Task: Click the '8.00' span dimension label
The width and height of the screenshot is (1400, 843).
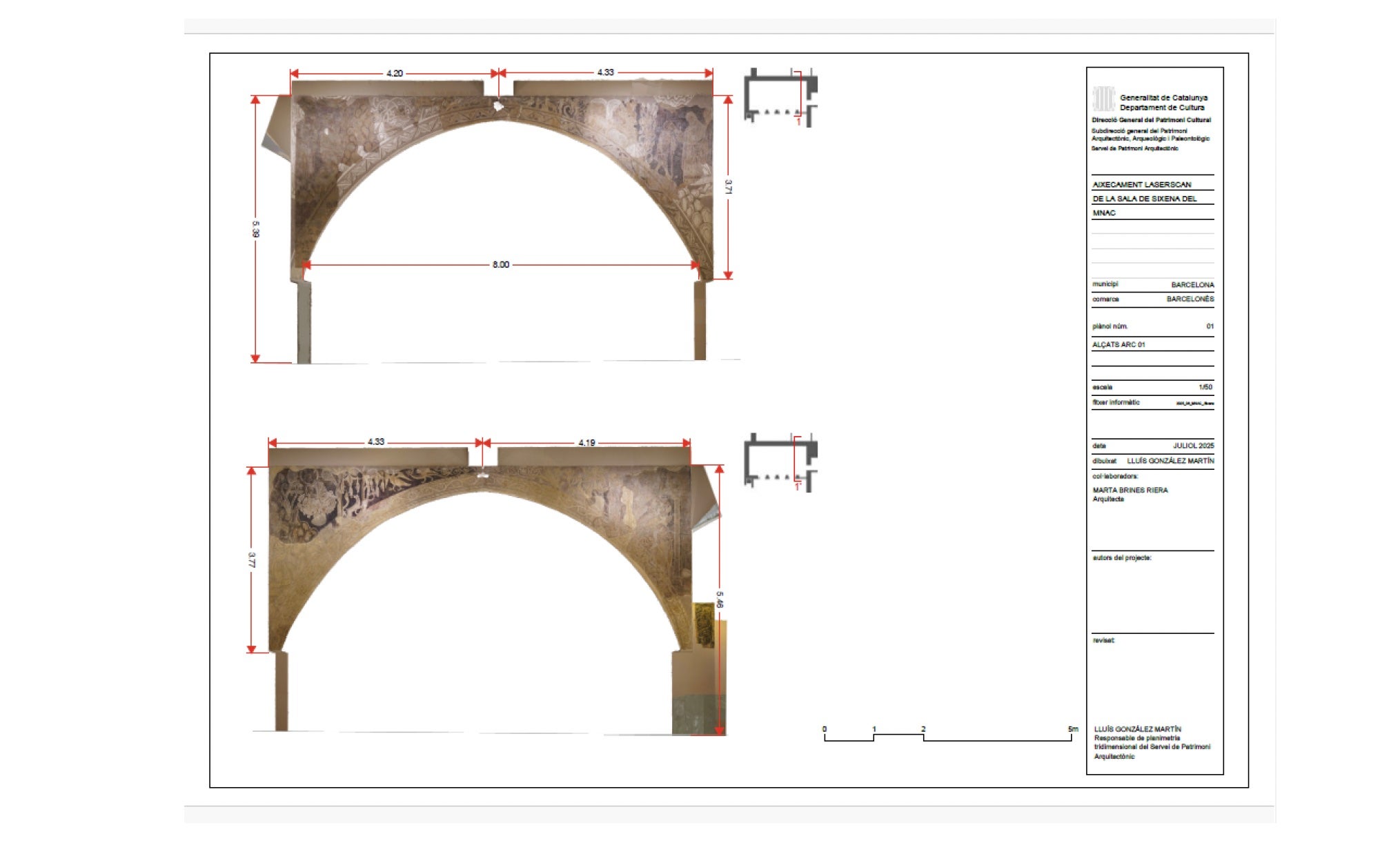Action: click(501, 265)
